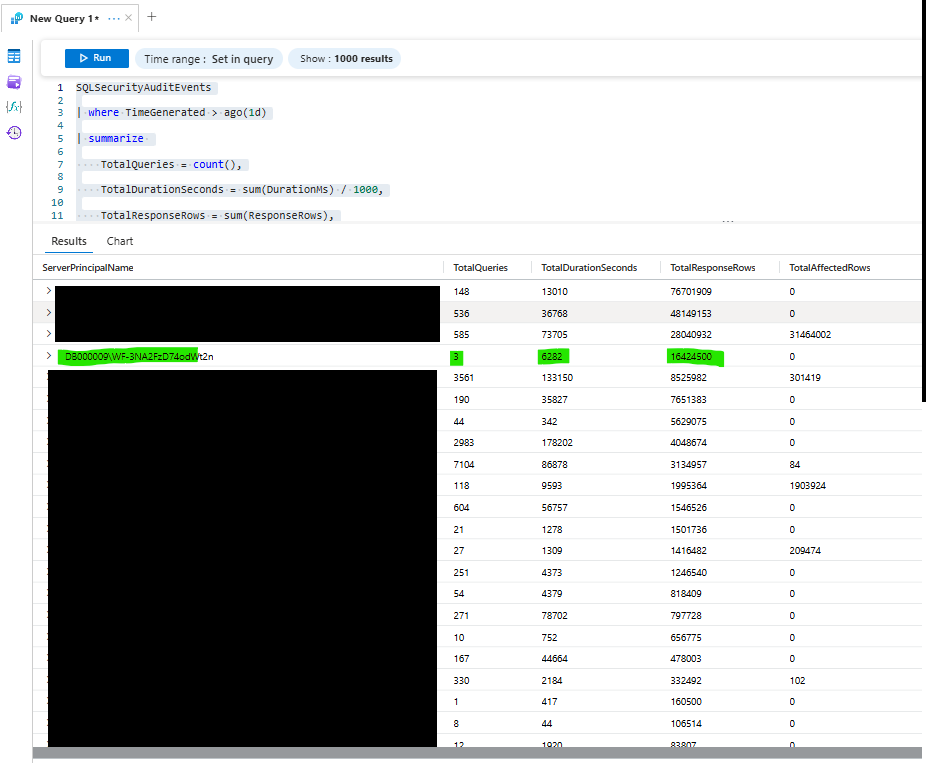This screenshot has height=763, width=926.
Task: Select the cell value 73705
Action: 554,335
